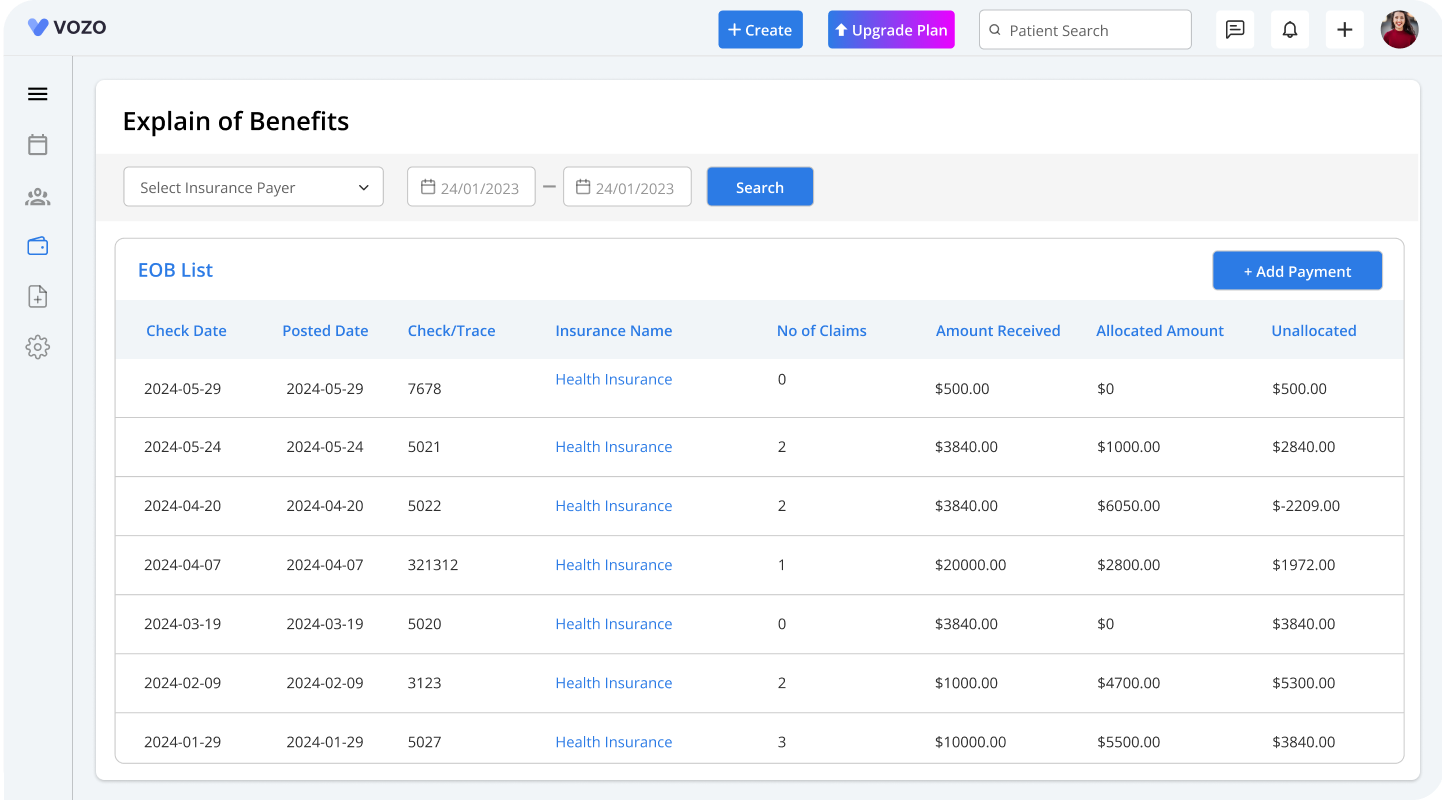
Task: Open the Select Insurance Payer dropdown
Action: pos(253,187)
